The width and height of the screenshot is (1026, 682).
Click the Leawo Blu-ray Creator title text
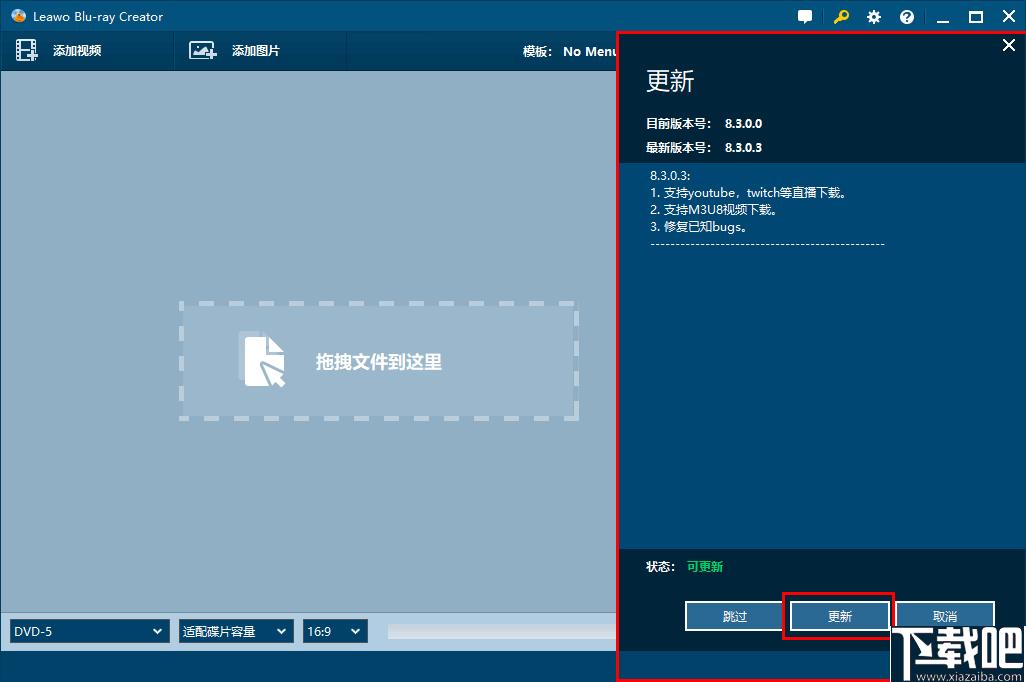[x=98, y=16]
